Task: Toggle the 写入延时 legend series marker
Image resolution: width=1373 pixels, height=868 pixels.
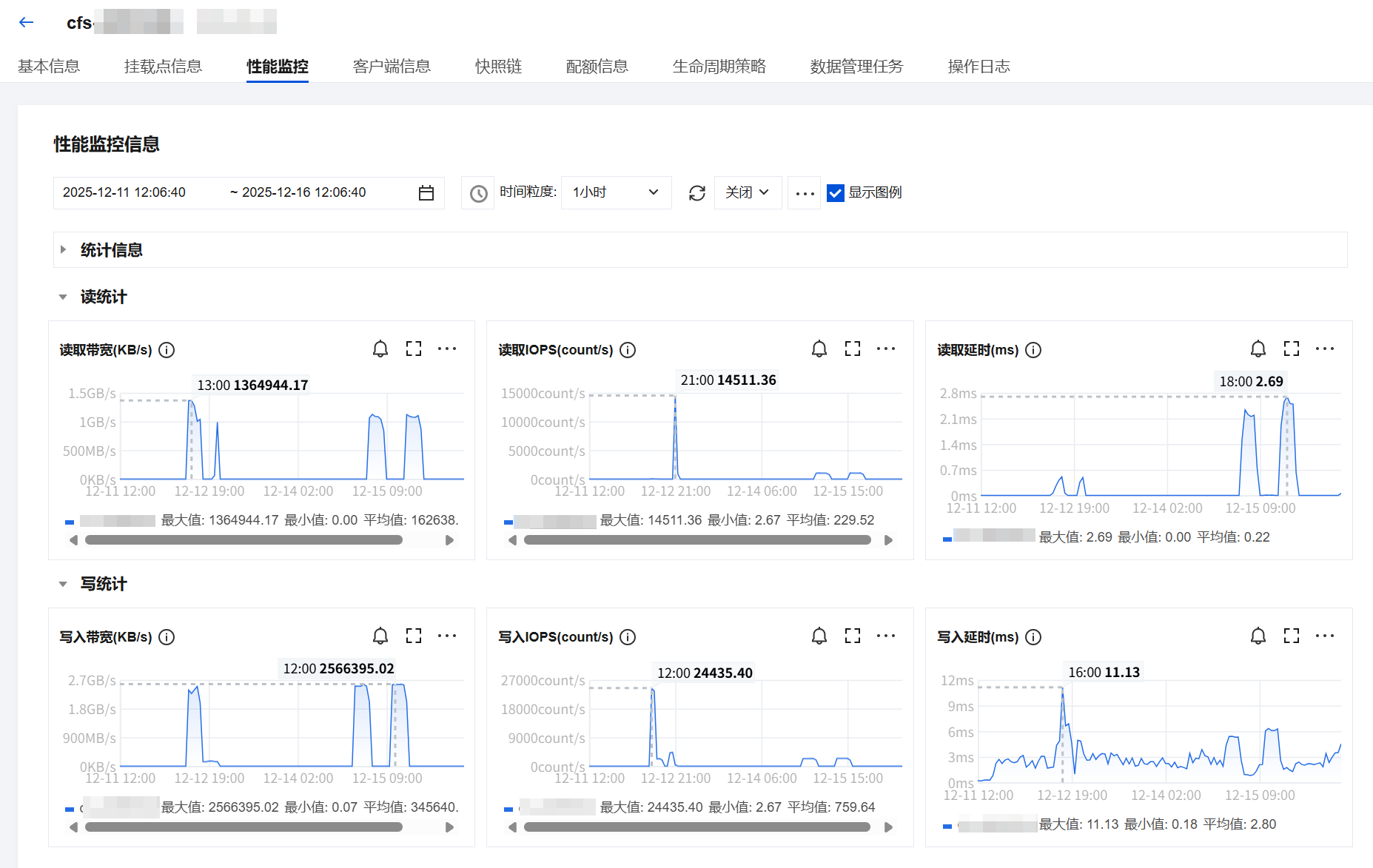Action: [947, 826]
